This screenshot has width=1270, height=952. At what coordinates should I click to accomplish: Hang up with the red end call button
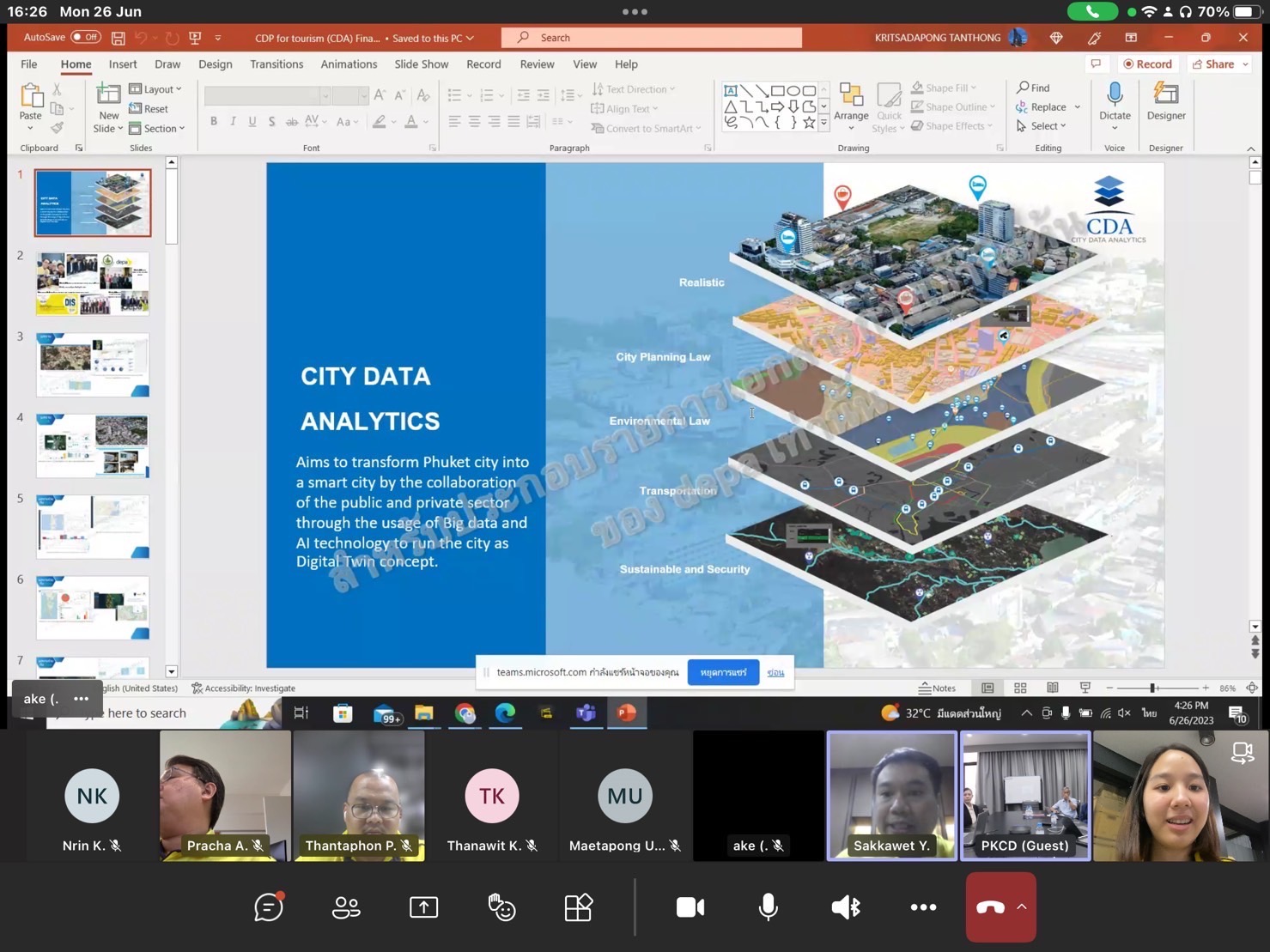tap(990, 907)
